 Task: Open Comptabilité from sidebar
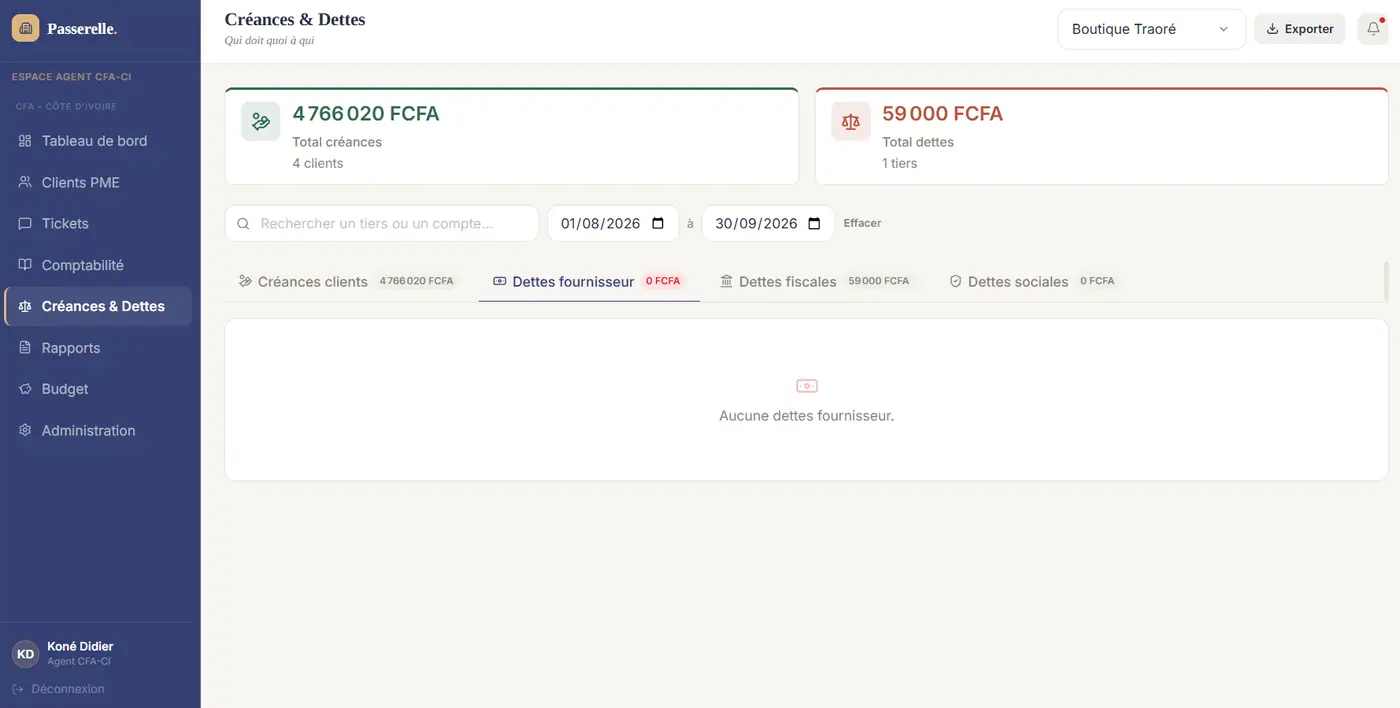tap(98, 266)
